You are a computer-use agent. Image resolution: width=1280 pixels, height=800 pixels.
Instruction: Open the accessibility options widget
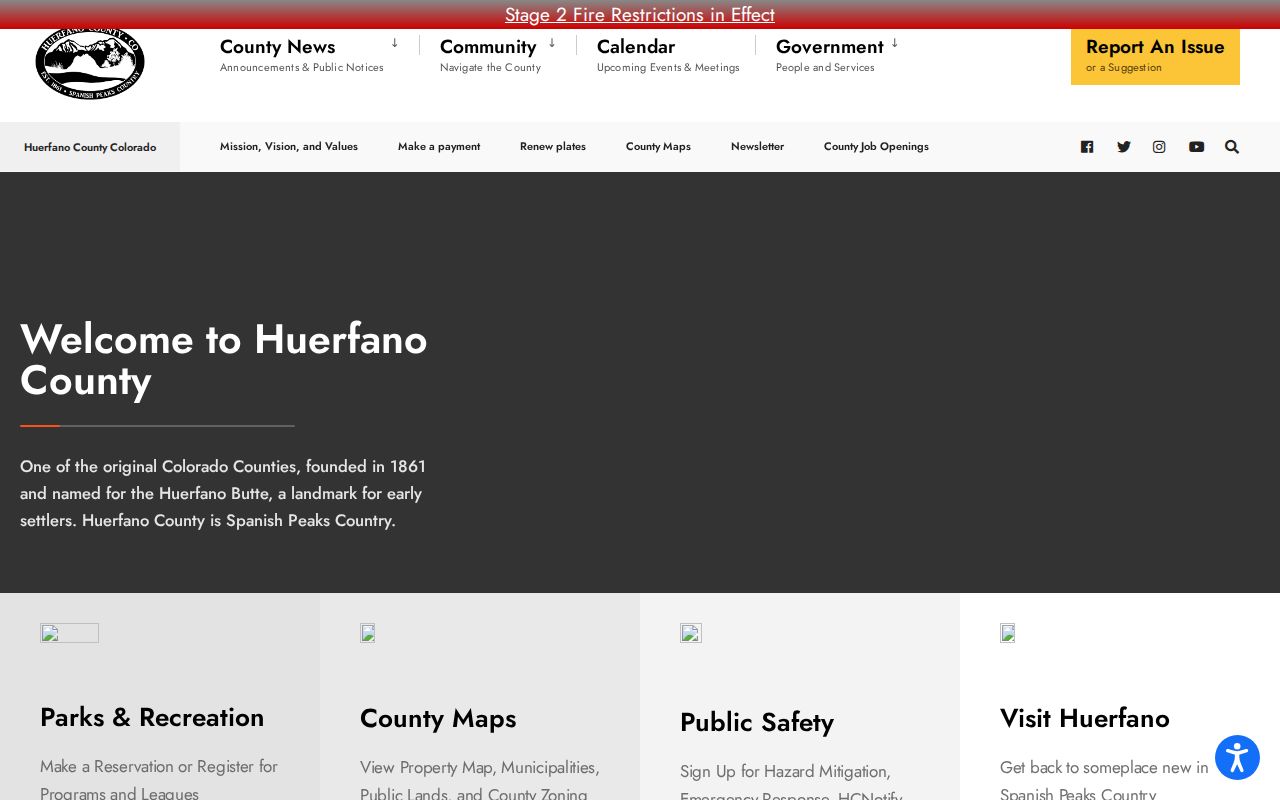1237,757
